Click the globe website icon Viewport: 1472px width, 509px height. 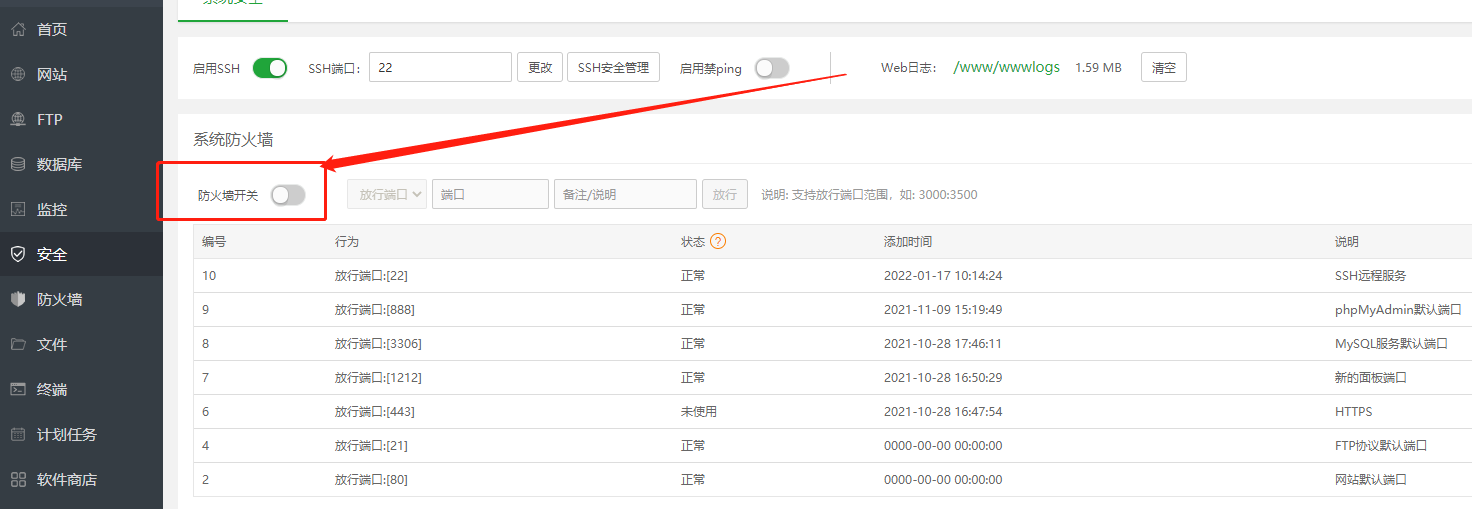click(x=18, y=74)
